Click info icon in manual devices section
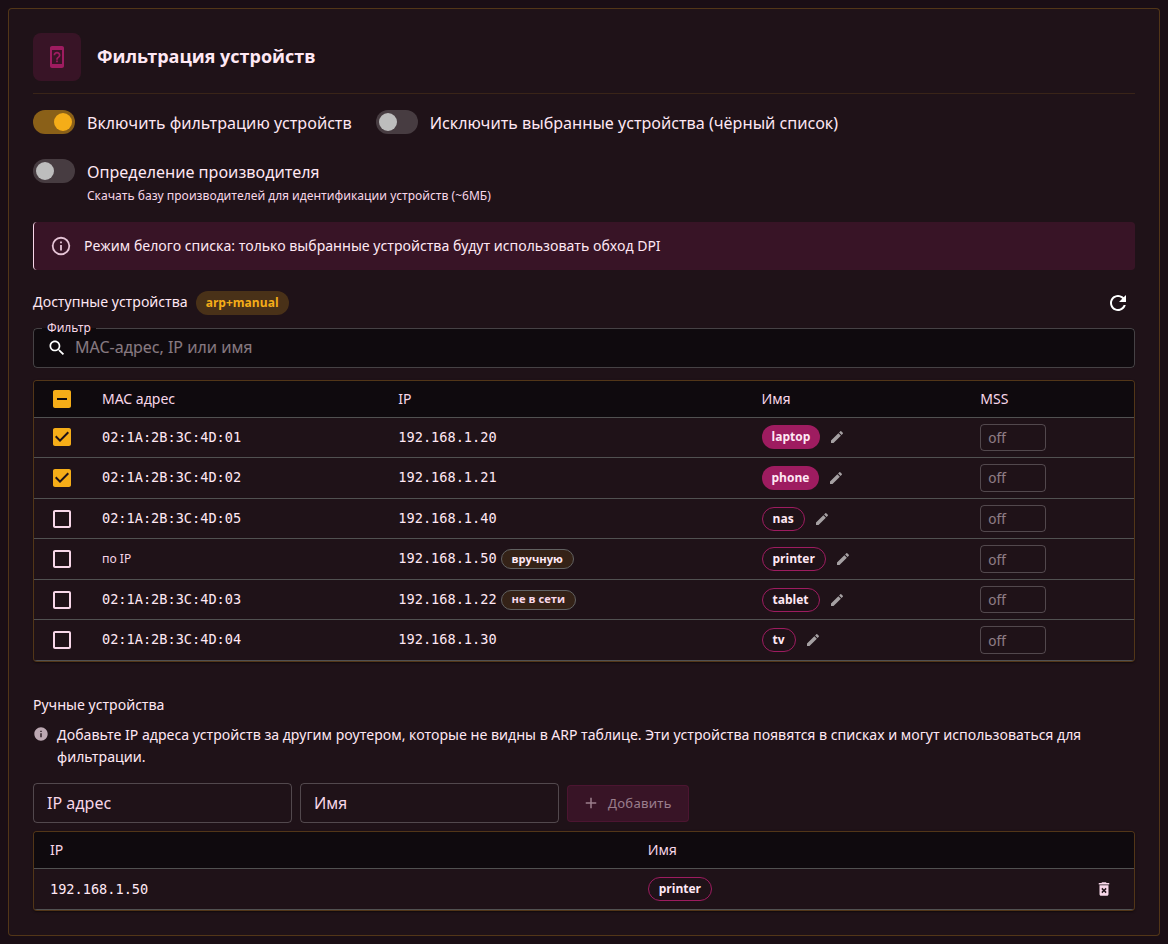Image resolution: width=1168 pixels, height=944 pixels. [41, 735]
